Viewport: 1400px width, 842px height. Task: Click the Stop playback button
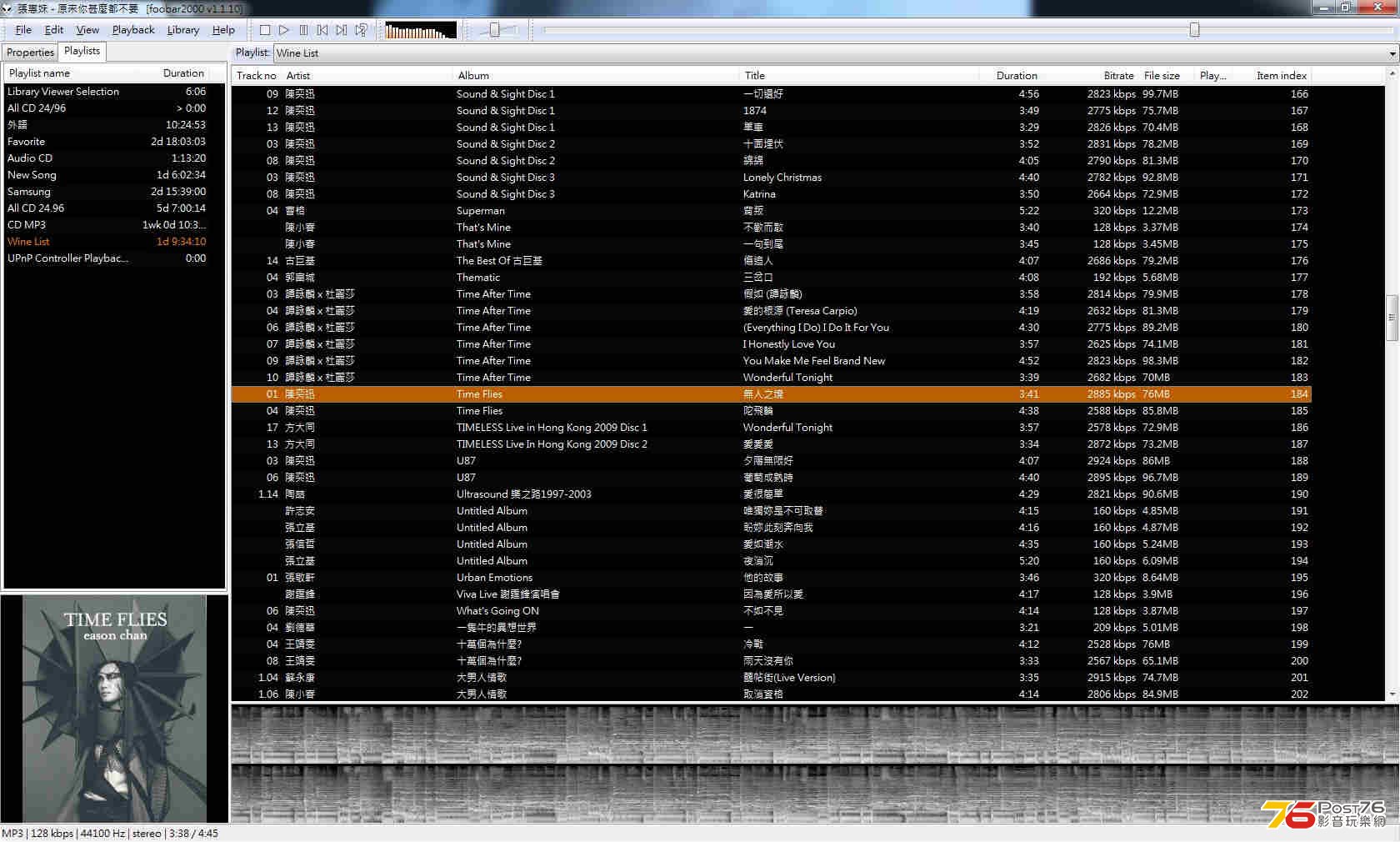(x=264, y=30)
